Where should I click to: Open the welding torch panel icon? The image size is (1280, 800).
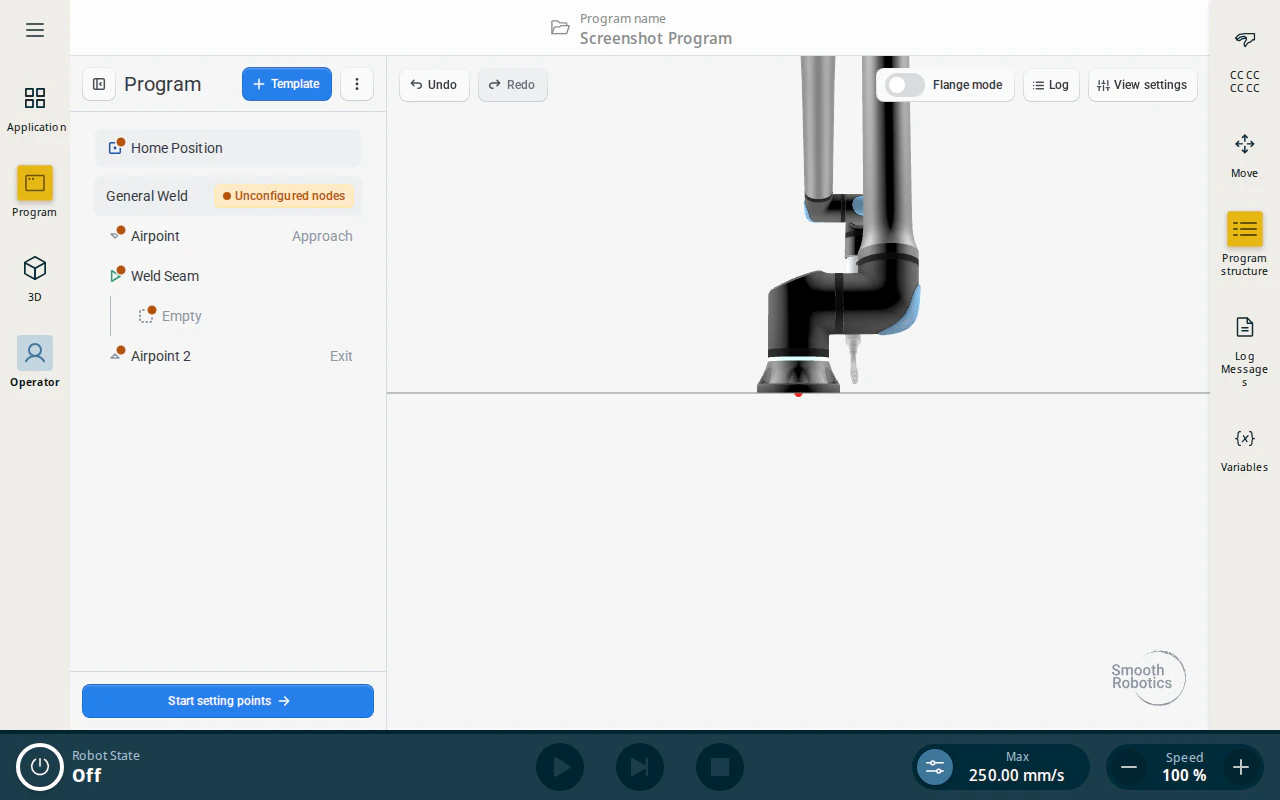pos(1245,40)
